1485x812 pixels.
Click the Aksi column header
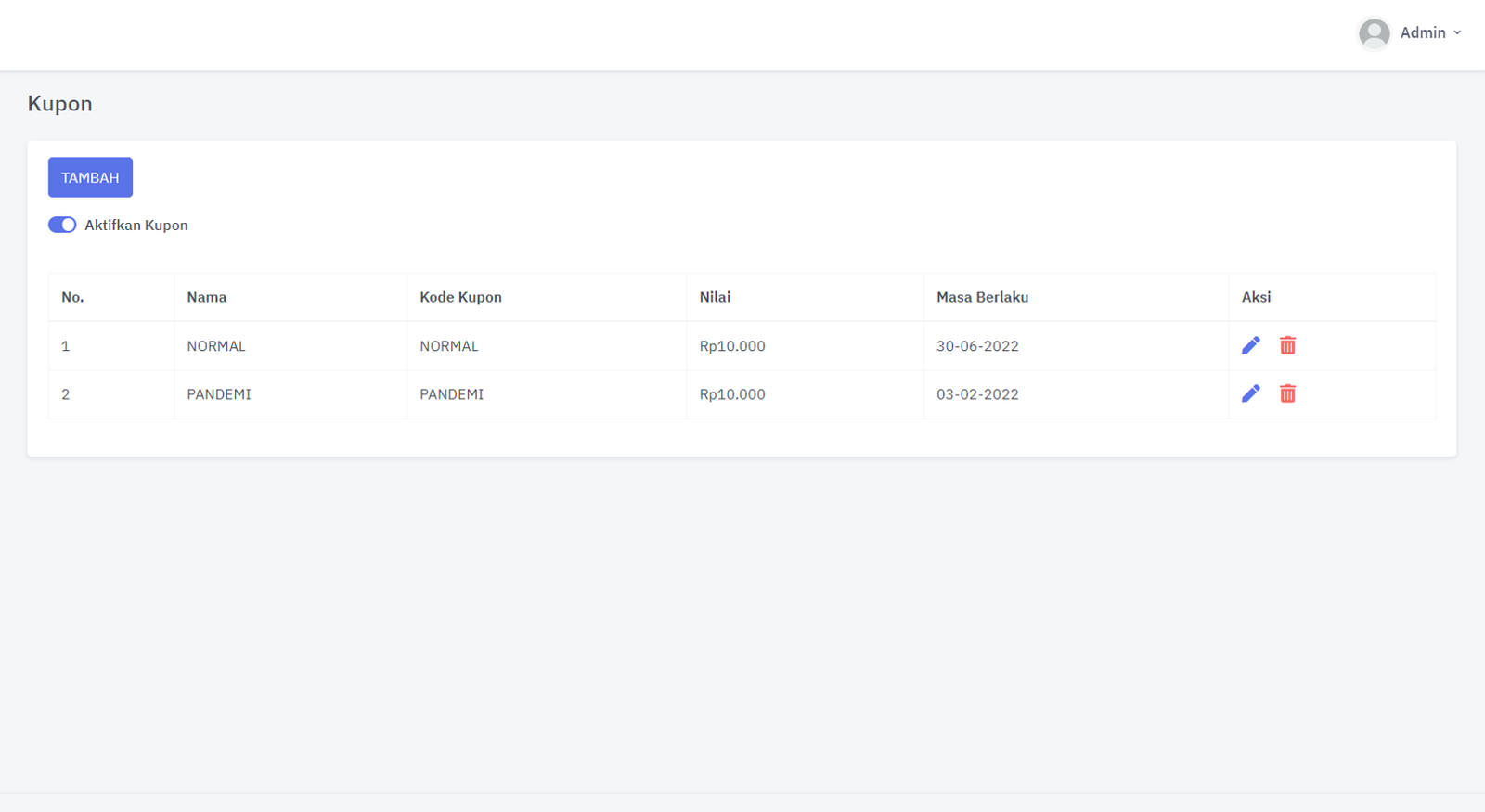pos(1256,297)
